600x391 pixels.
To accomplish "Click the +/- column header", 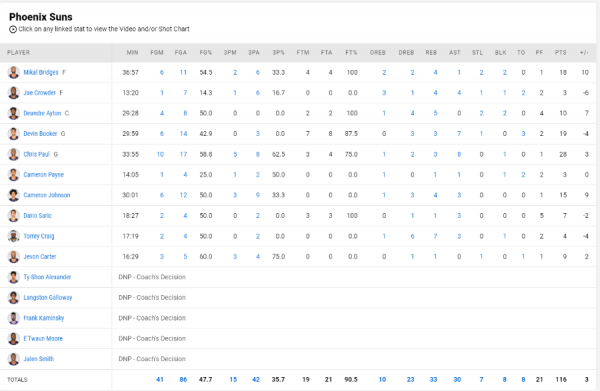I will click(x=584, y=52).
